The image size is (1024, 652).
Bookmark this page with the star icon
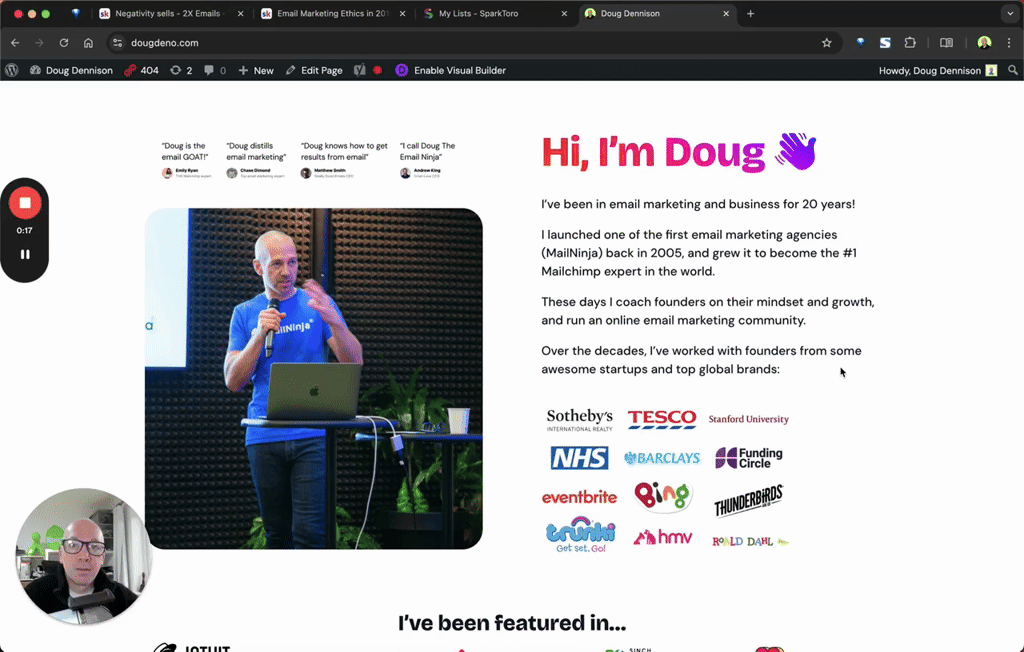click(827, 42)
